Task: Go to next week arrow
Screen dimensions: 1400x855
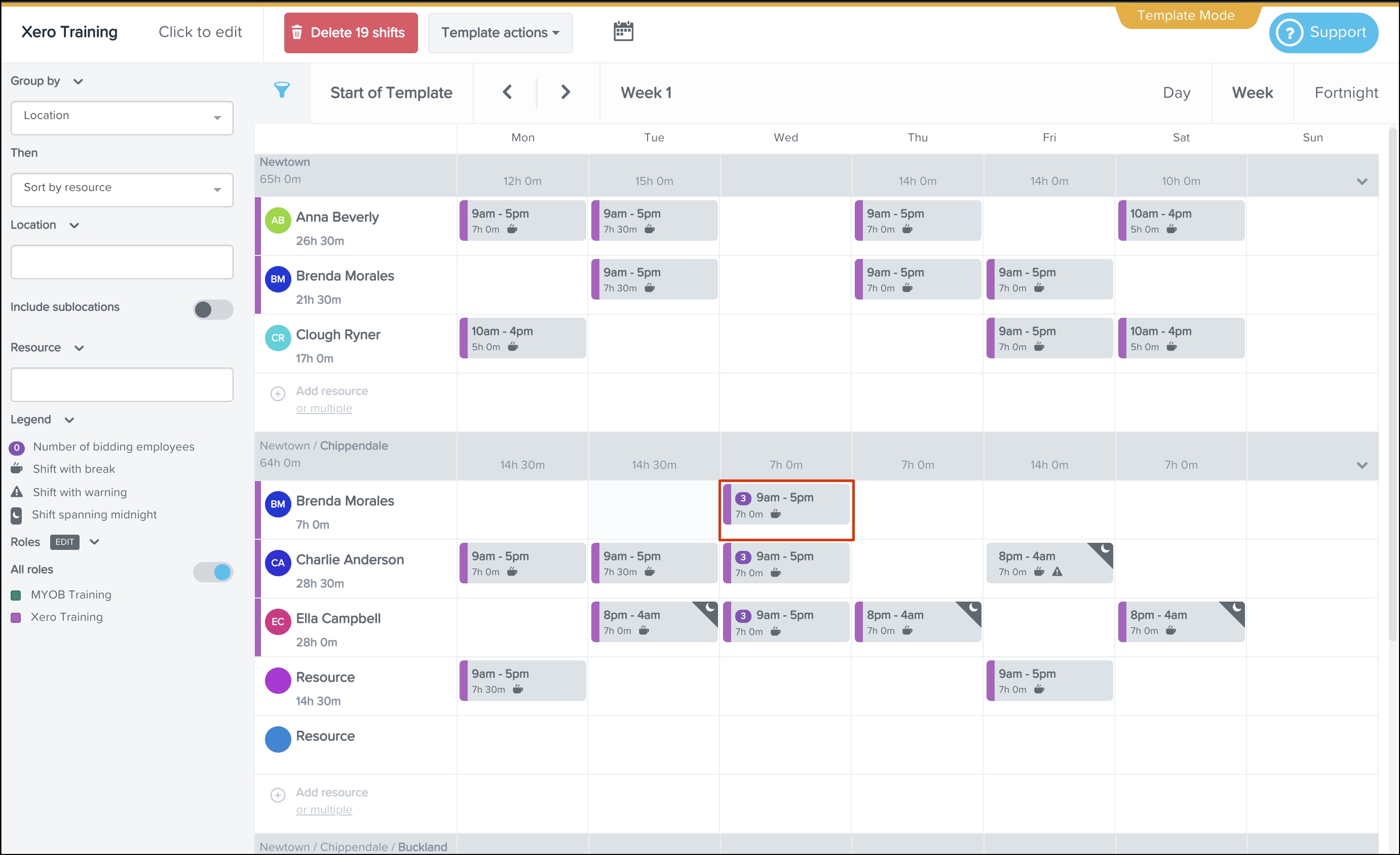Action: (565, 92)
